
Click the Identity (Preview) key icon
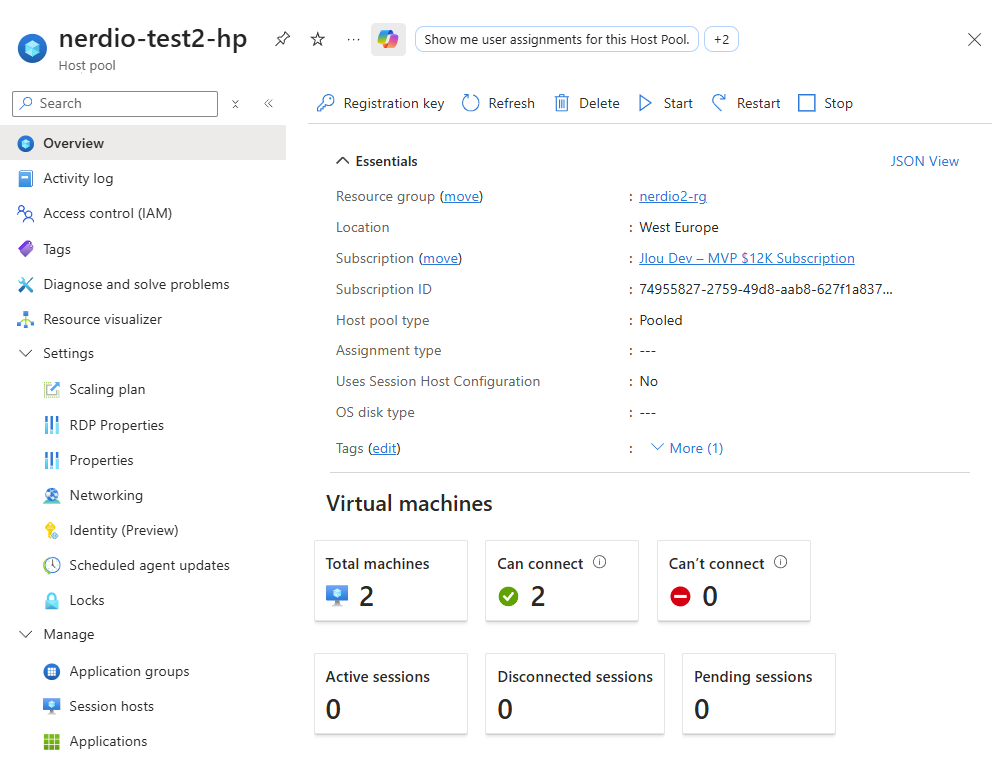(51, 530)
